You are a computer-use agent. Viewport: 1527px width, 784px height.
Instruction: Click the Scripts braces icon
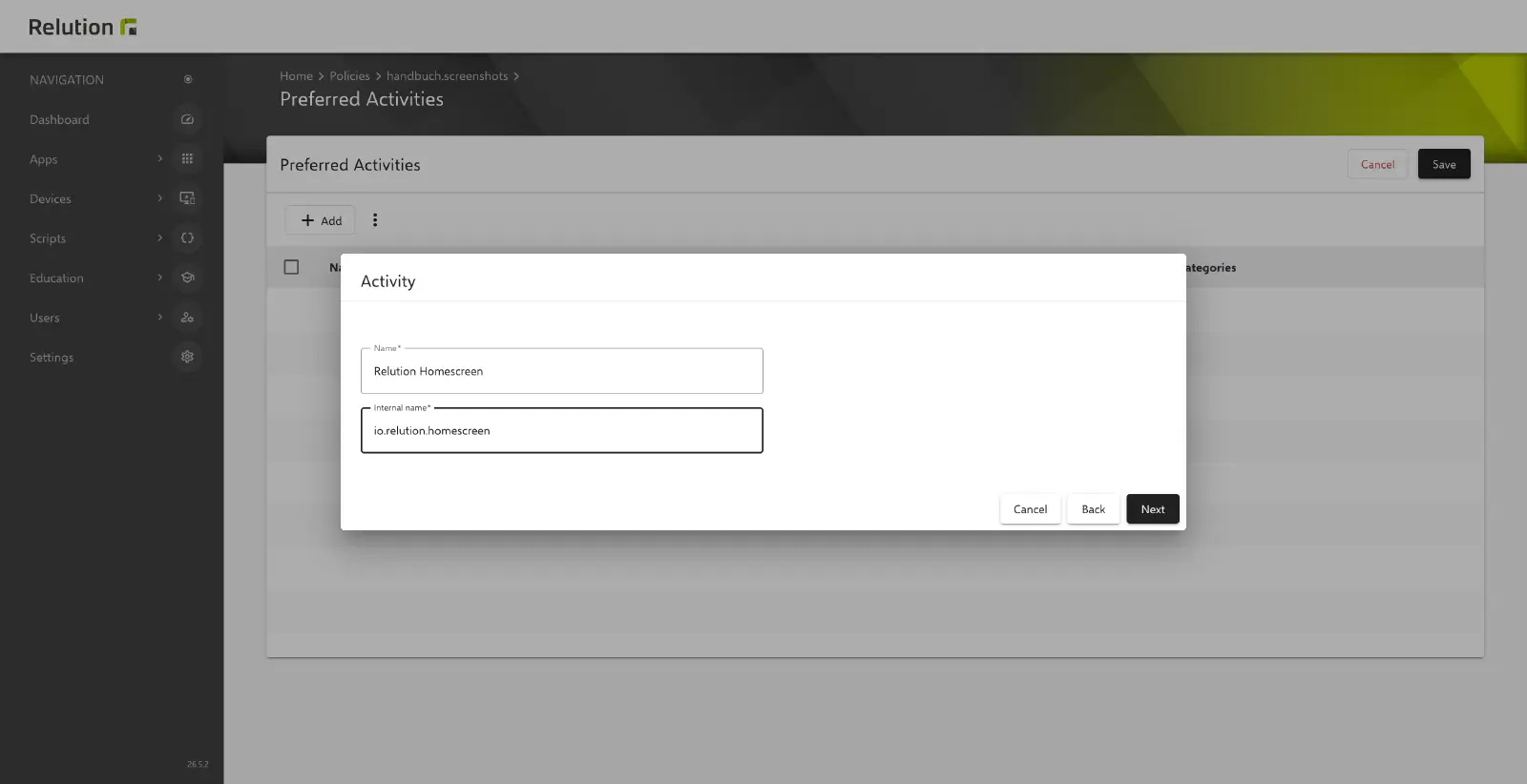pos(187,238)
